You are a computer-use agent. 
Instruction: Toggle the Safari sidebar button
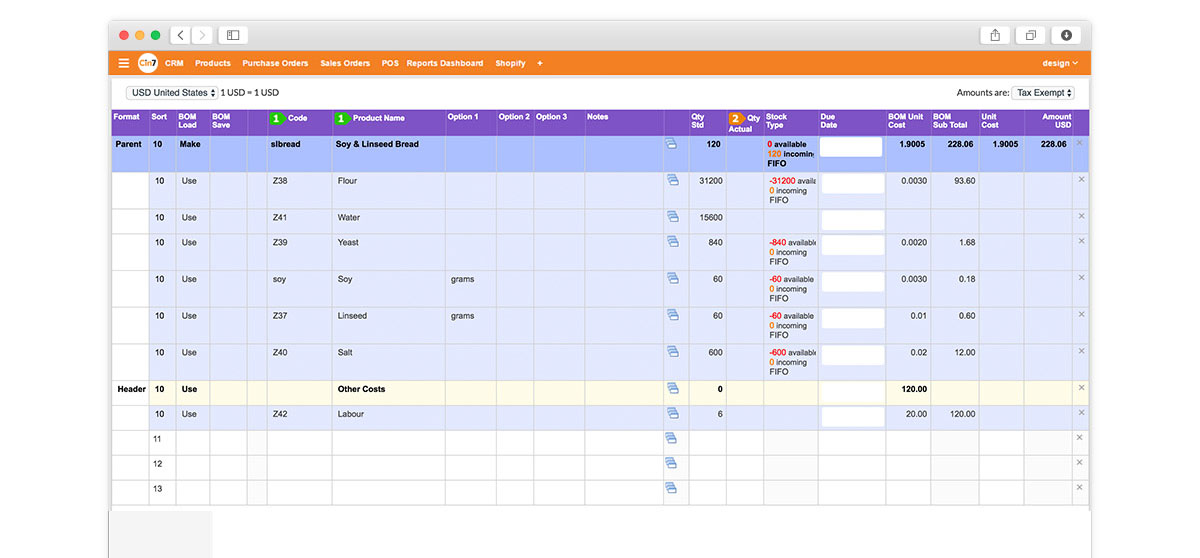pos(233,35)
